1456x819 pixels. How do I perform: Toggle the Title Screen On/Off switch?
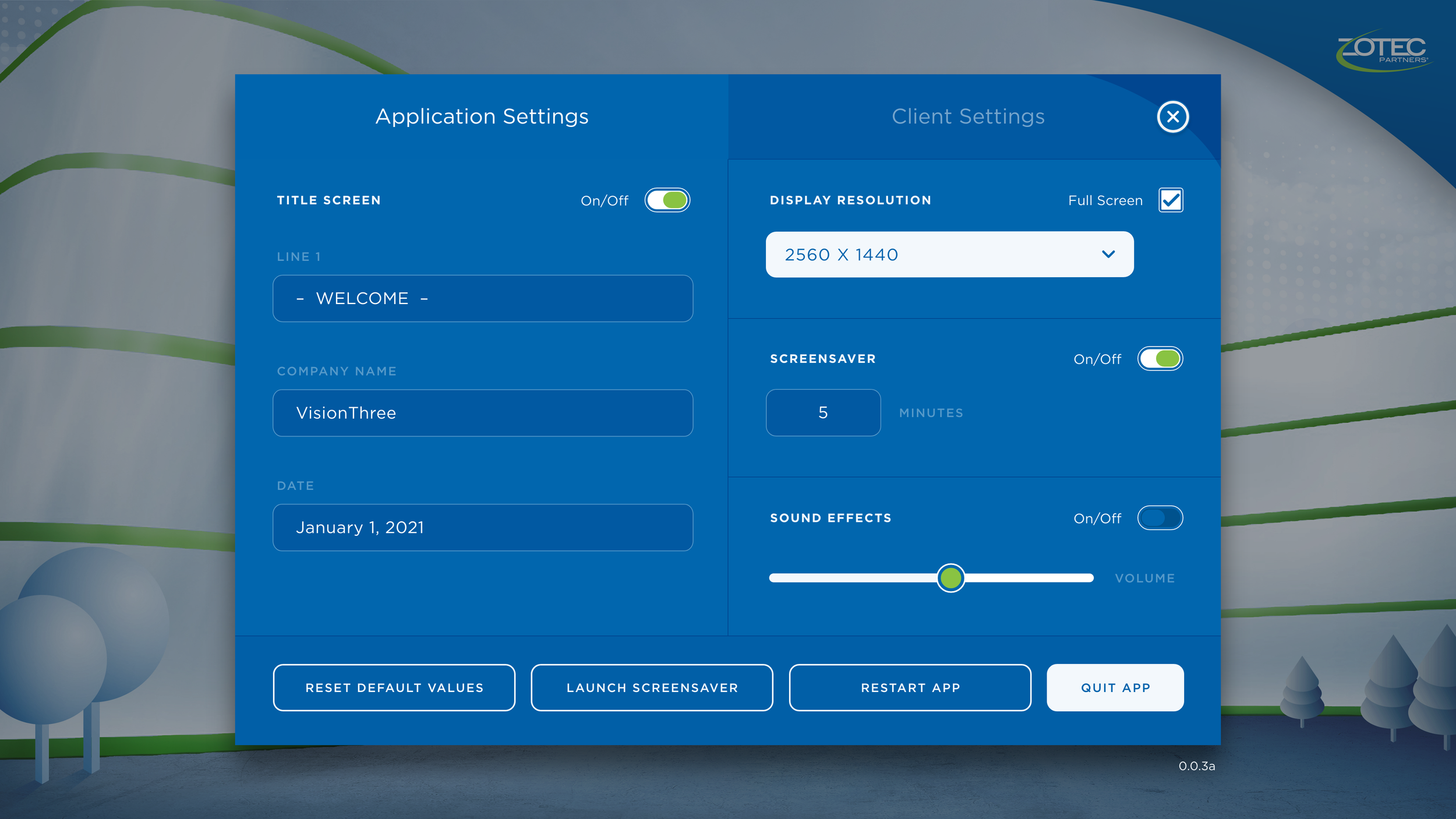point(667,200)
